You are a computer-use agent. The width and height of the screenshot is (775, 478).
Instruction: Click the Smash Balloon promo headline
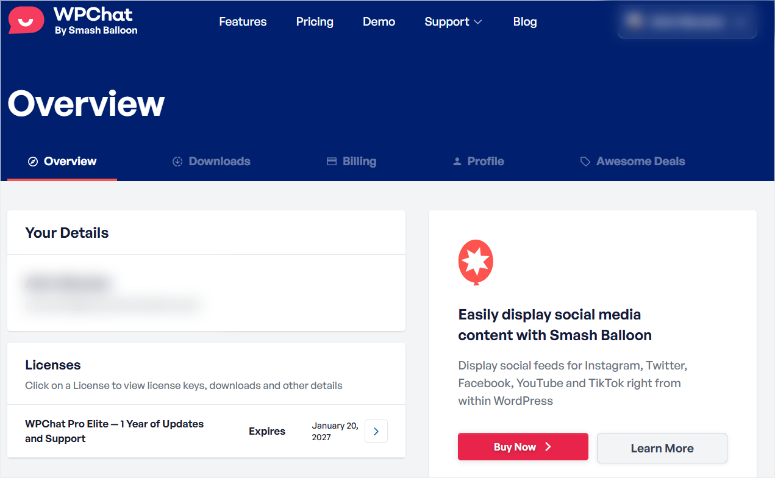[x=555, y=325]
